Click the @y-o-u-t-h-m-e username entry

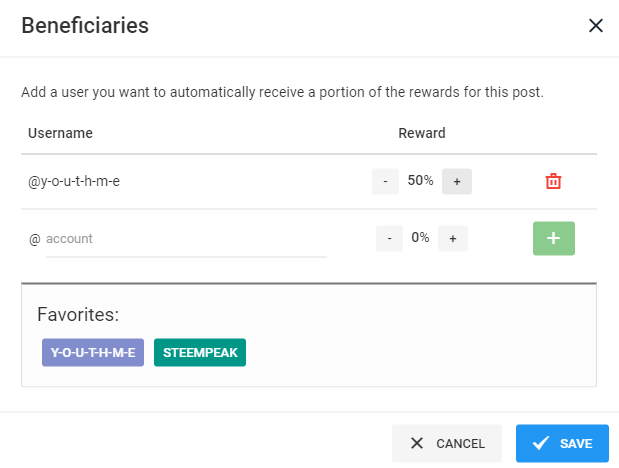(74, 181)
